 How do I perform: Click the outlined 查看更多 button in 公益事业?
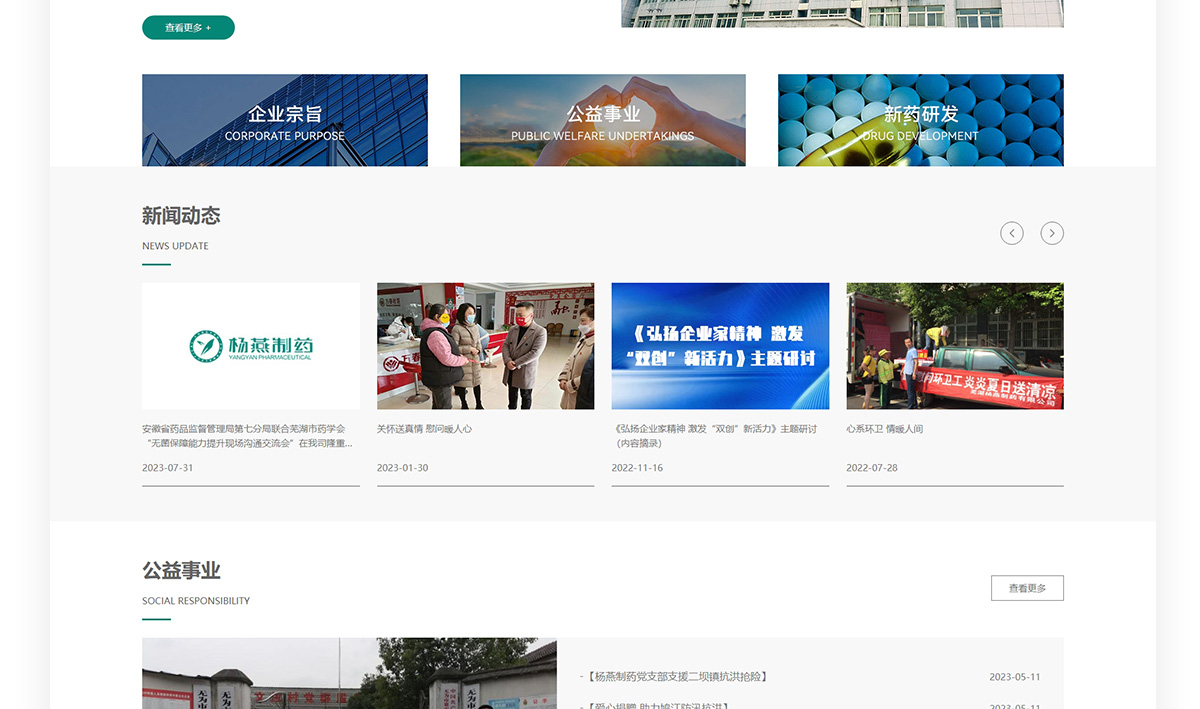click(1027, 588)
